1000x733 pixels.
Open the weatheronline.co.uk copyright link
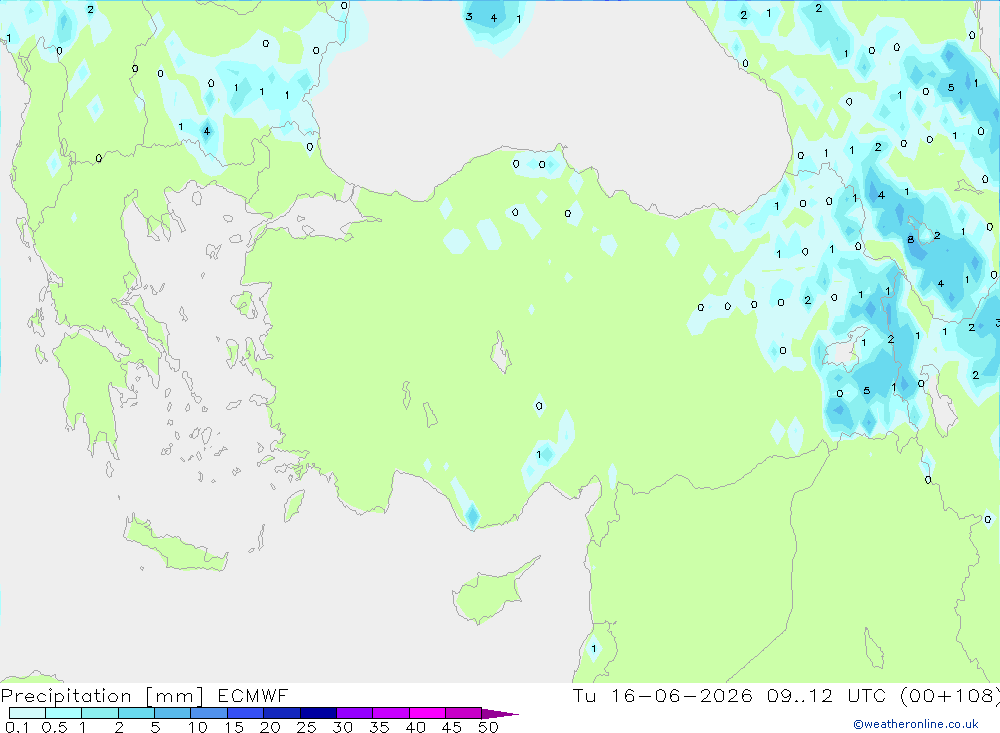(x=916, y=724)
